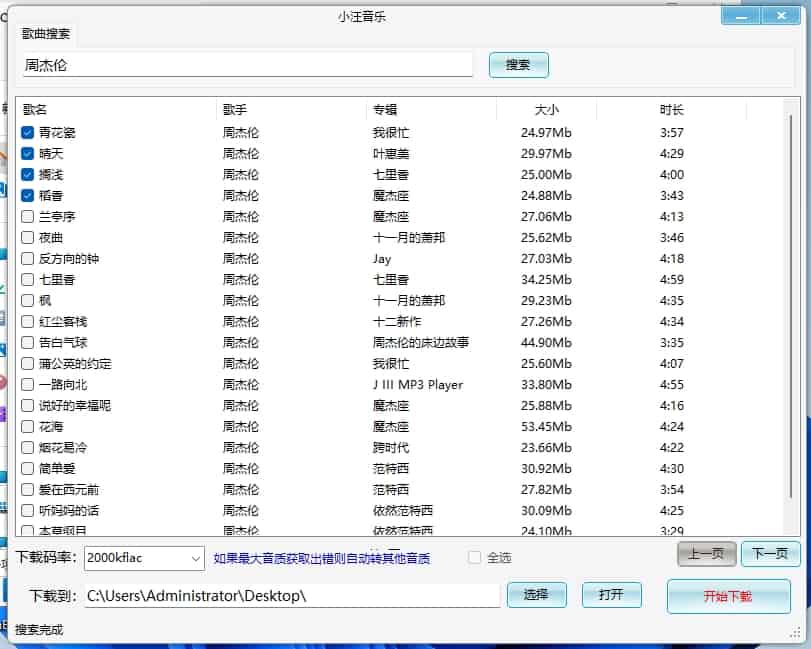Check the 夜曲 song checkbox
This screenshot has height=649, width=811.
click(27, 238)
